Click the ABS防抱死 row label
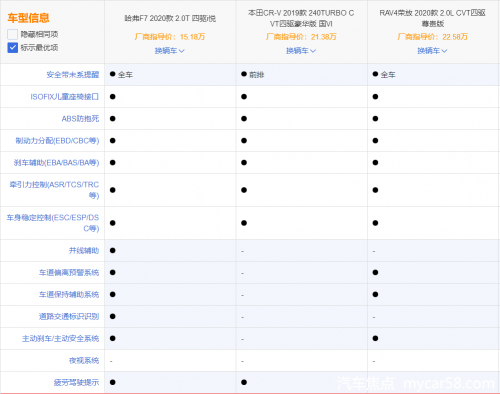 pyautogui.click(x=80, y=119)
